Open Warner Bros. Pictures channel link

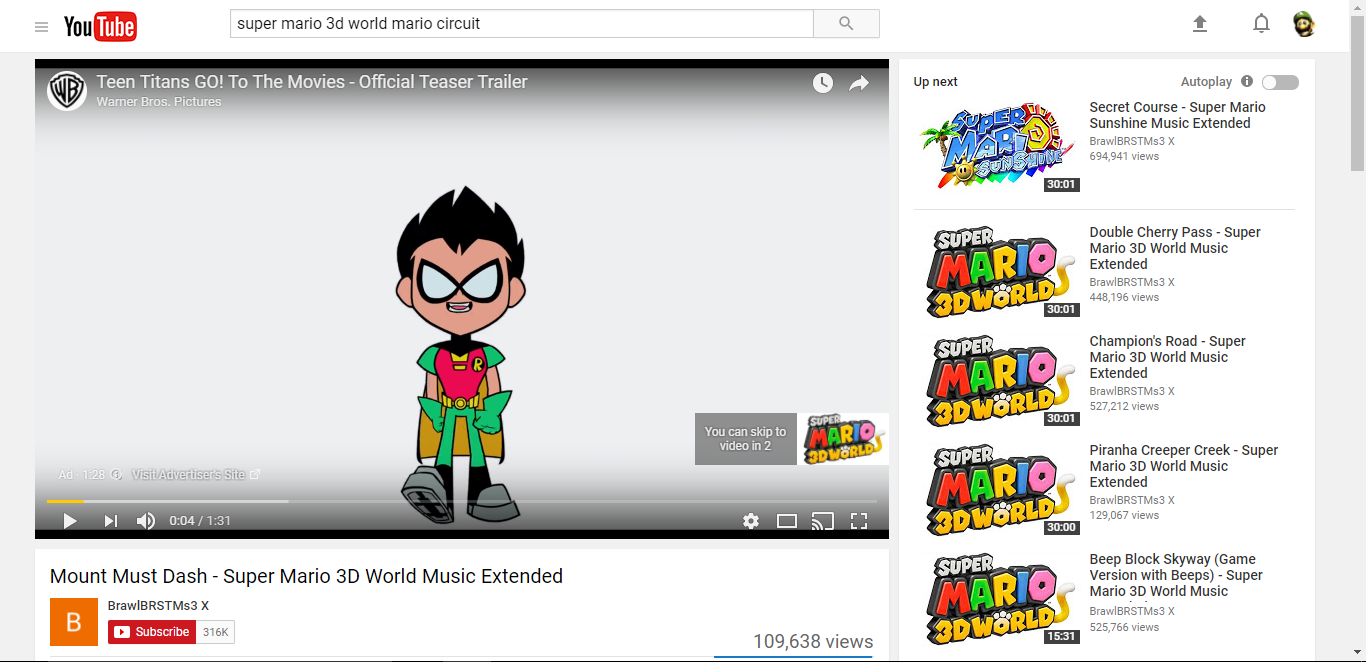point(159,102)
